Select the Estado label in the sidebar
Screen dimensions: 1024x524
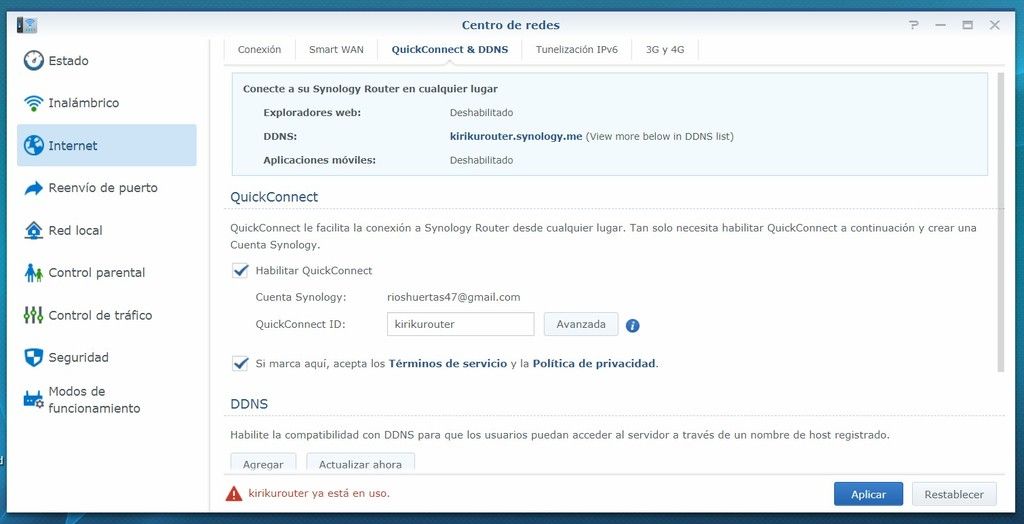[69, 61]
